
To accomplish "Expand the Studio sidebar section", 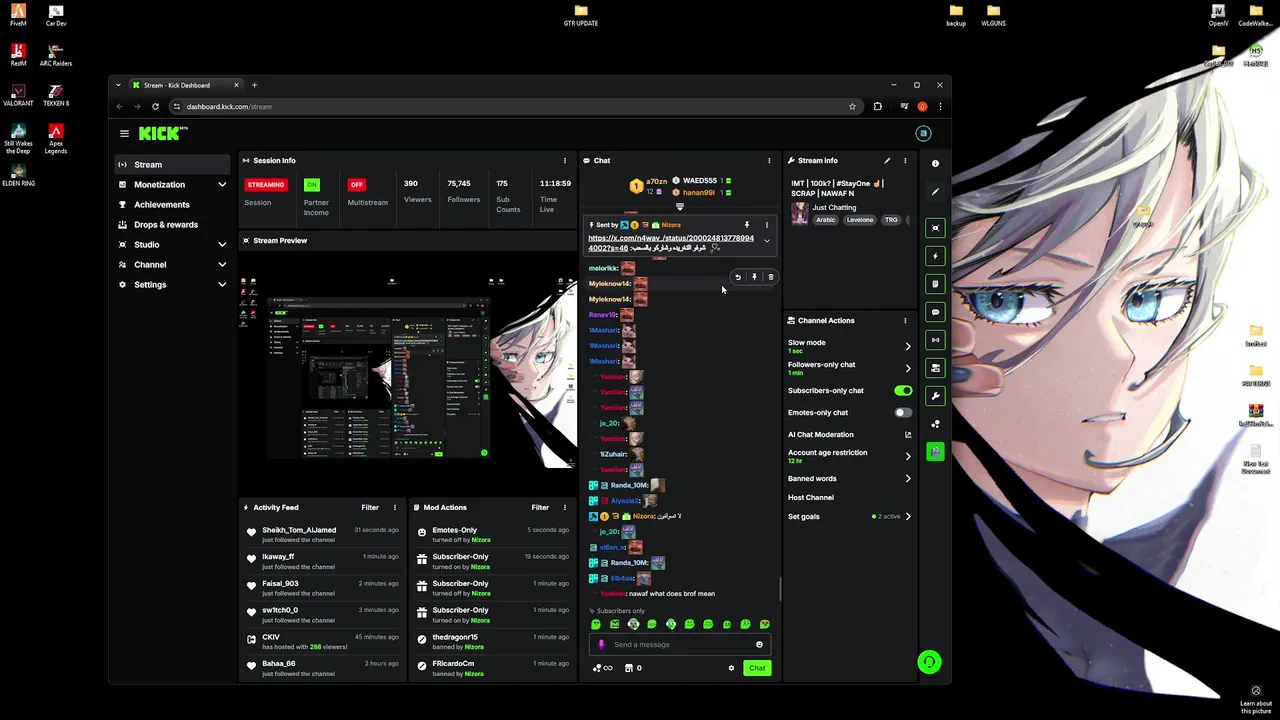I will coord(222,244).
